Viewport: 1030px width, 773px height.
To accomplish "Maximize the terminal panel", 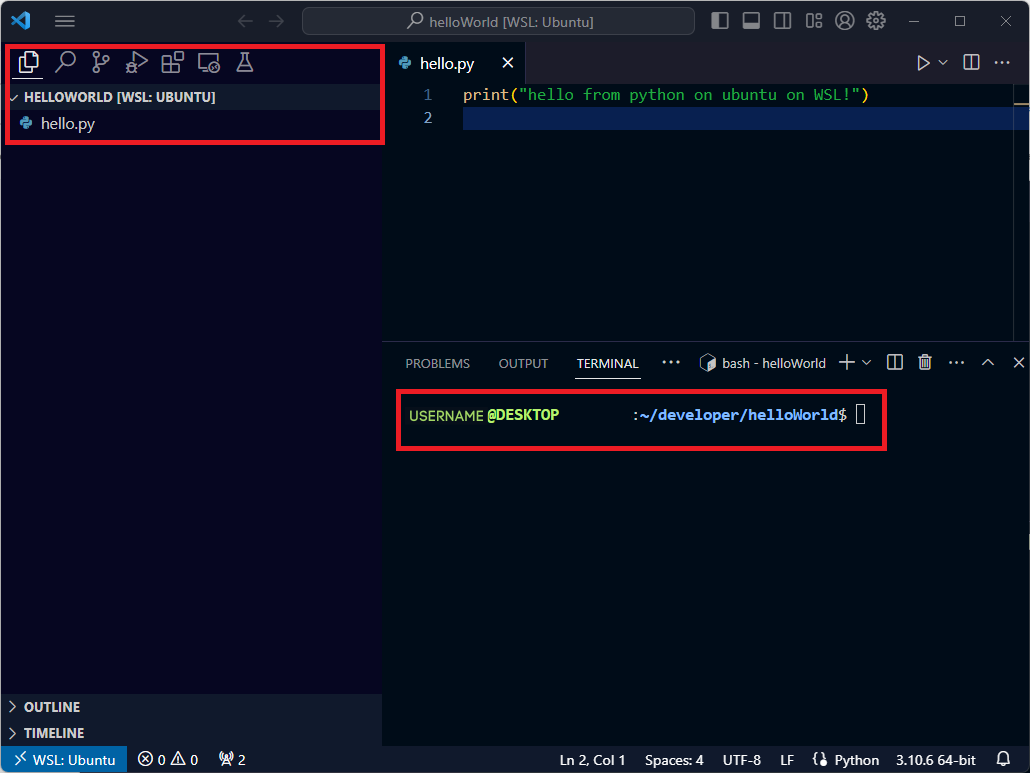I will point(987,362).
